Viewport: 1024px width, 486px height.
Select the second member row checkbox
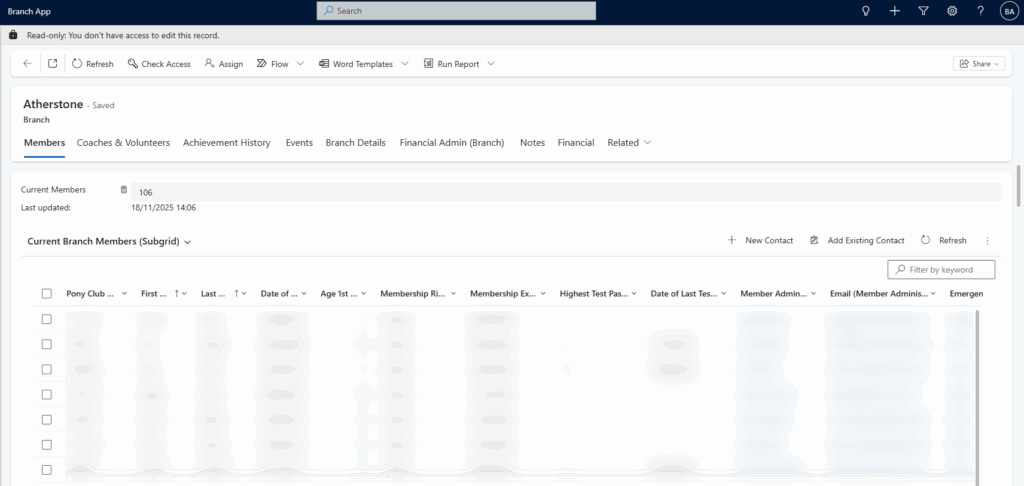point(47,344)
